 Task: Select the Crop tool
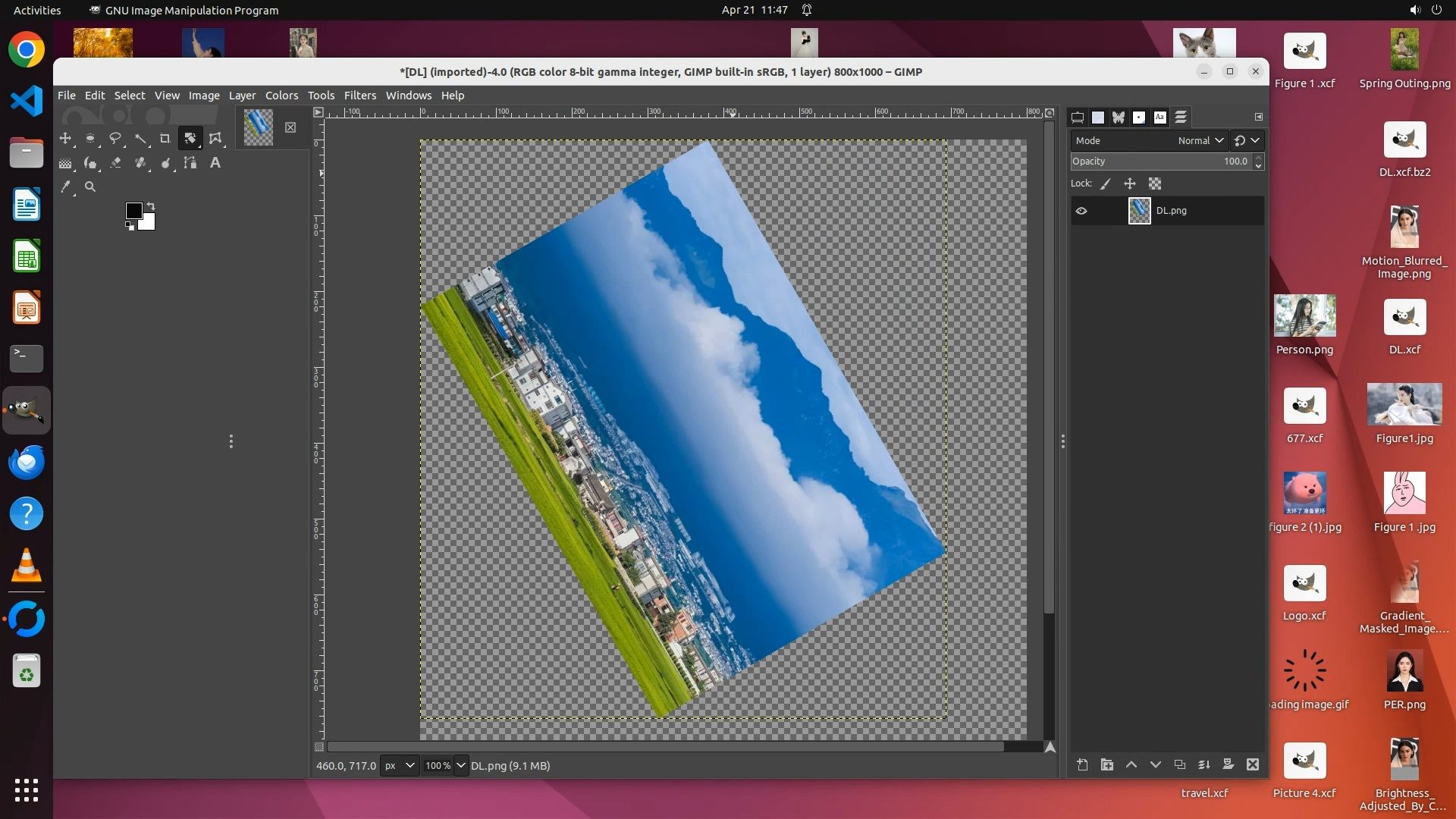pyautogui.click(x=165, y=139)
